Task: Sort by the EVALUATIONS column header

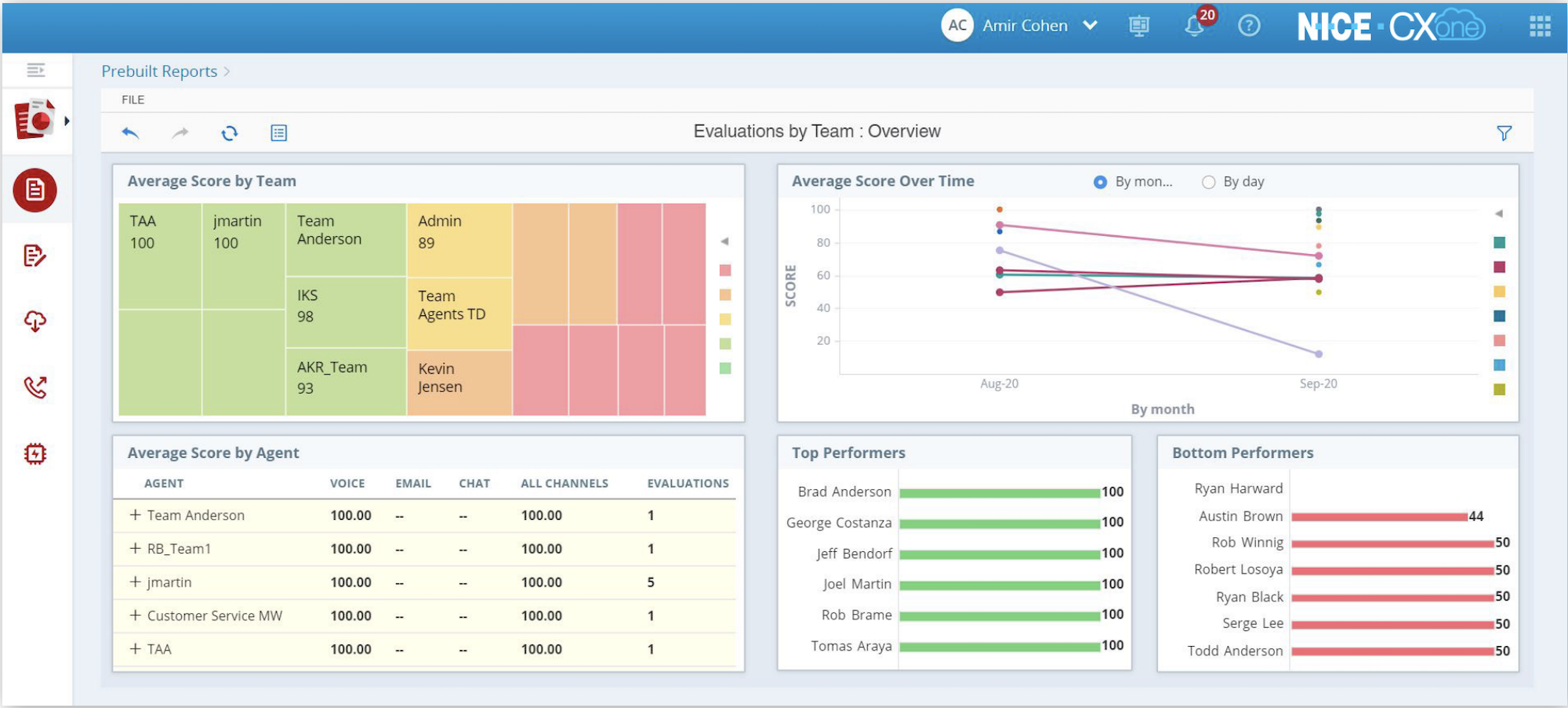Action: point(688,484)
